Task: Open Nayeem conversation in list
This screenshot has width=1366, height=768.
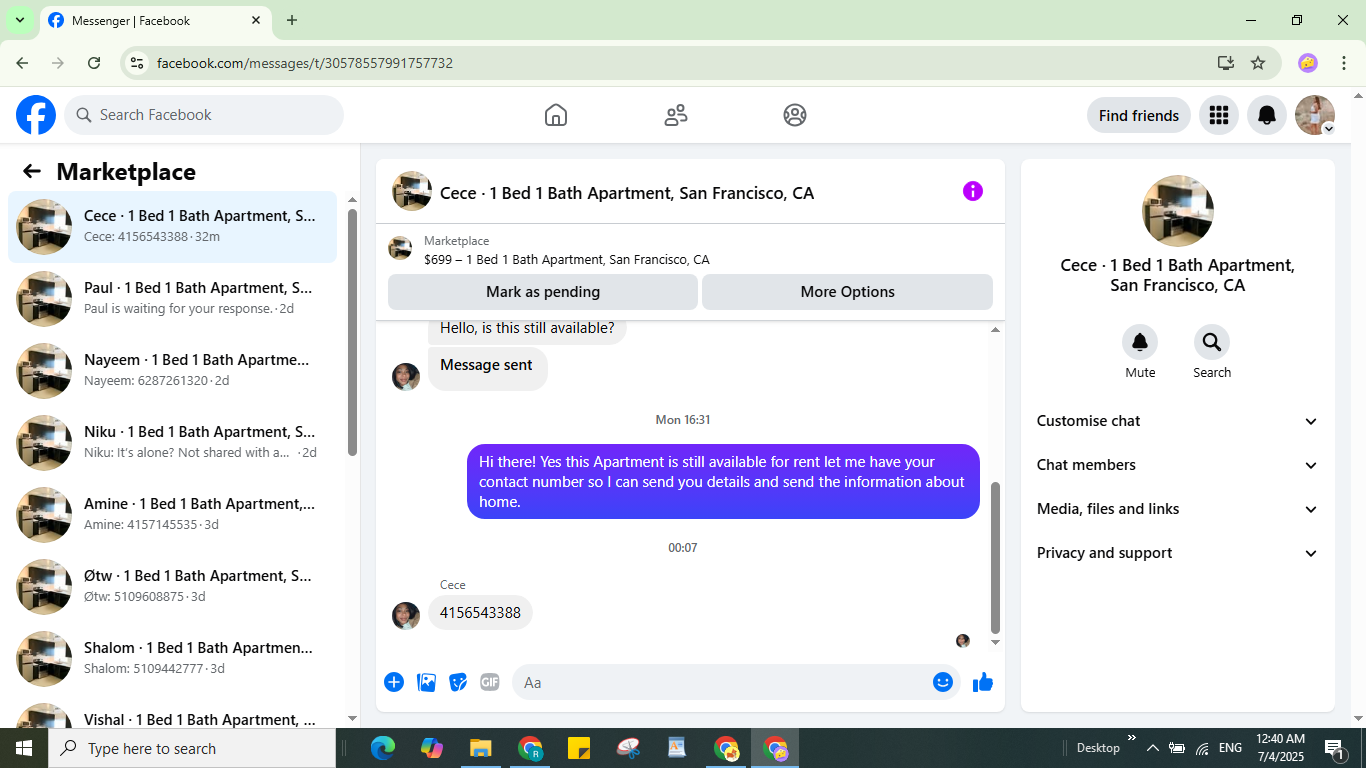Action: (173, 371)
